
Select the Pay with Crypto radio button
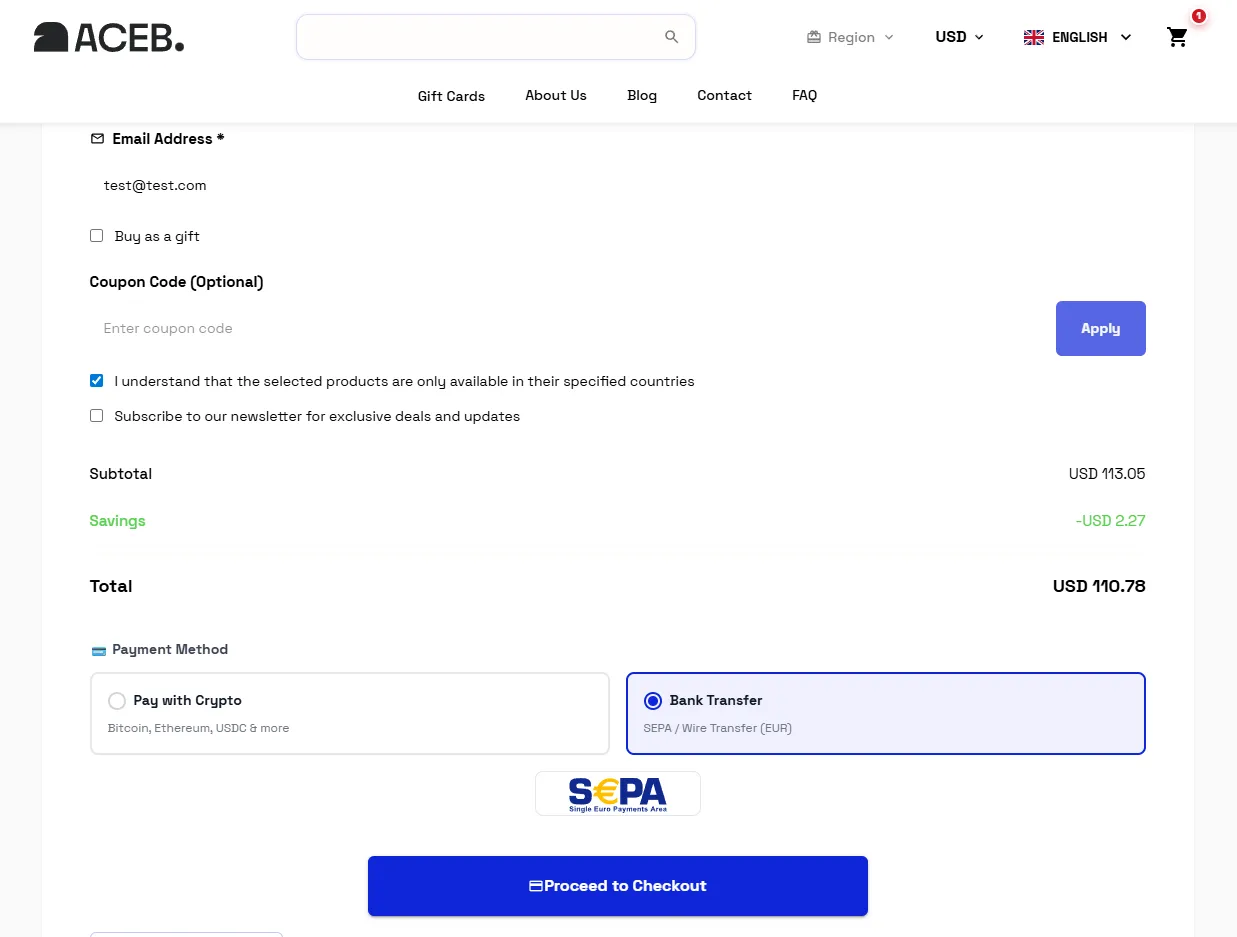pos(117,701)
